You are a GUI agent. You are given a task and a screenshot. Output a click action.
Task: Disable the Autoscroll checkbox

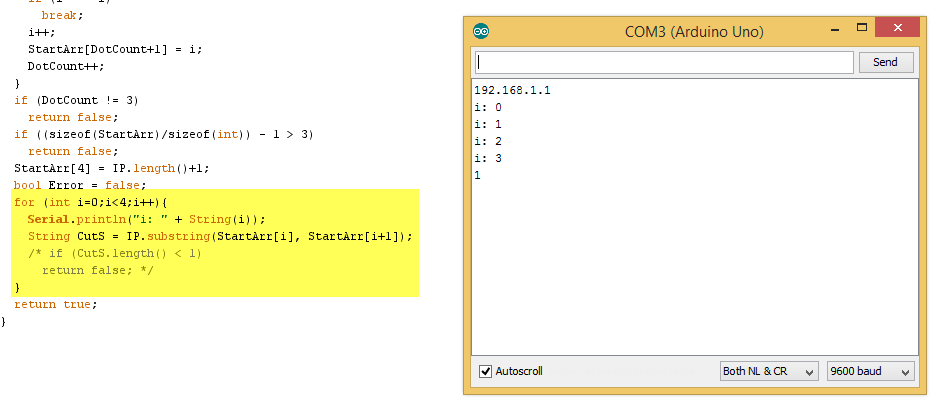486,371
